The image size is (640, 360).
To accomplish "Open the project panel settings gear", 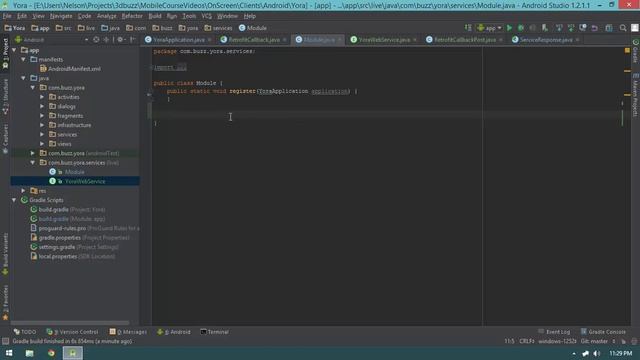I will [x=121, y=40].
